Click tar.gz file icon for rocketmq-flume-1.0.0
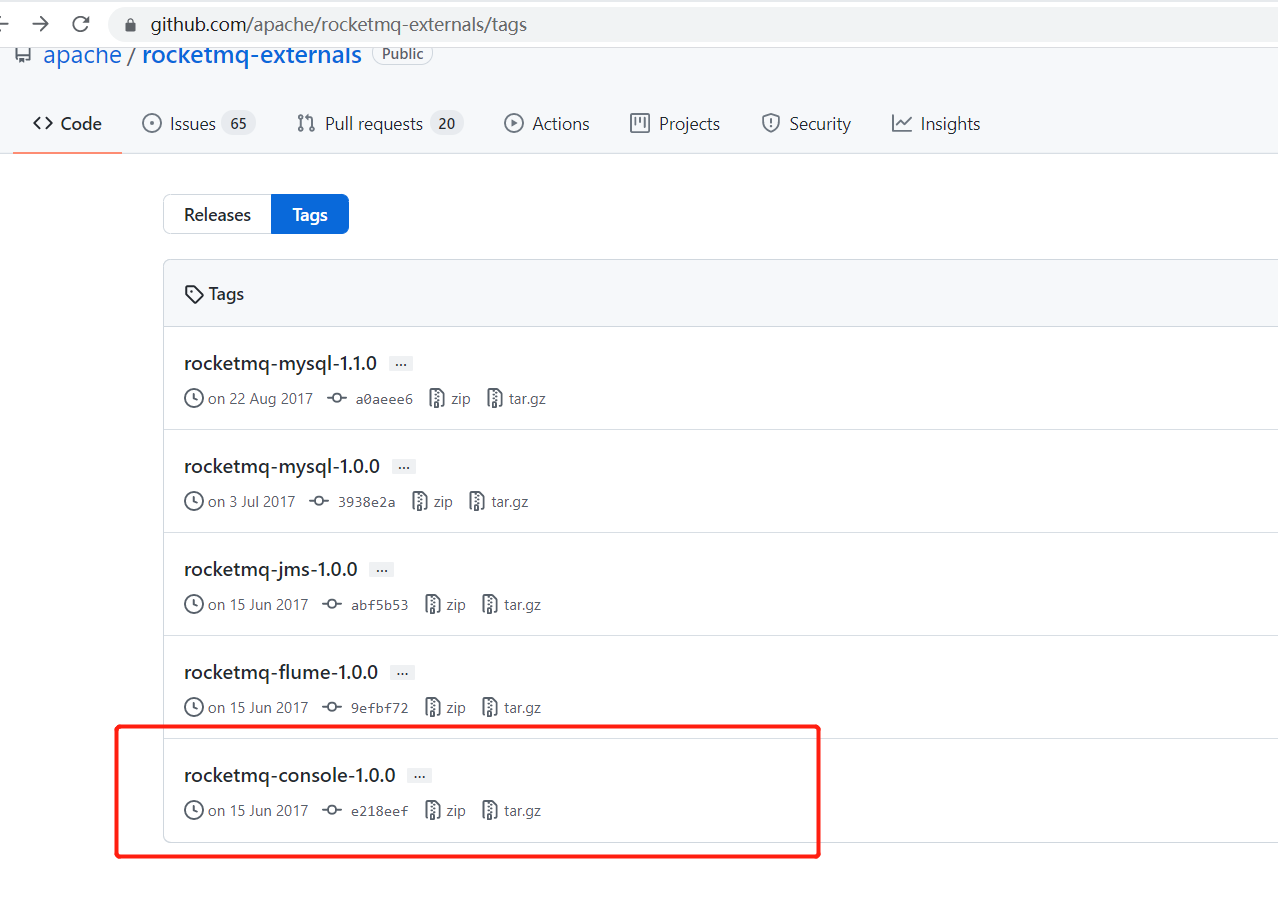 491,707
